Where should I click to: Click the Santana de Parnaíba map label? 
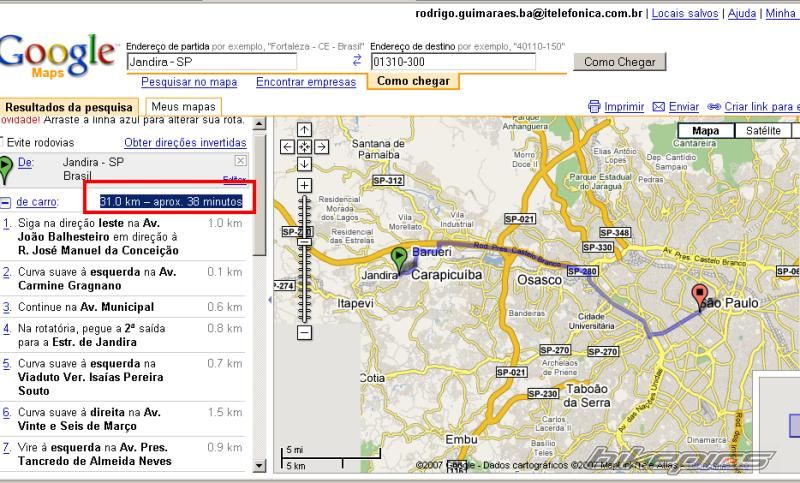[378, 149]
